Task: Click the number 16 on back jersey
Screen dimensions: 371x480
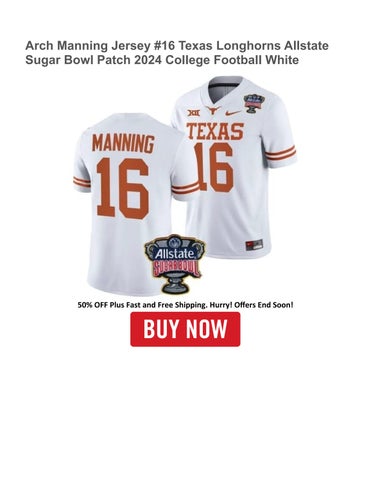Action: click(122, 188)
